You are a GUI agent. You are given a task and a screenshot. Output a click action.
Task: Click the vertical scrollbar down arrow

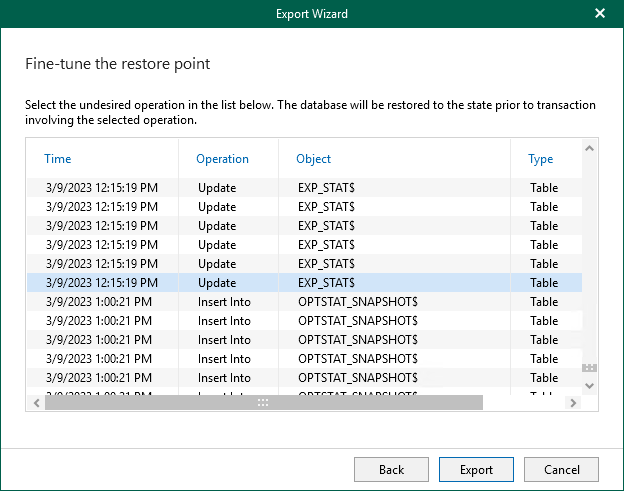point(589,385)
